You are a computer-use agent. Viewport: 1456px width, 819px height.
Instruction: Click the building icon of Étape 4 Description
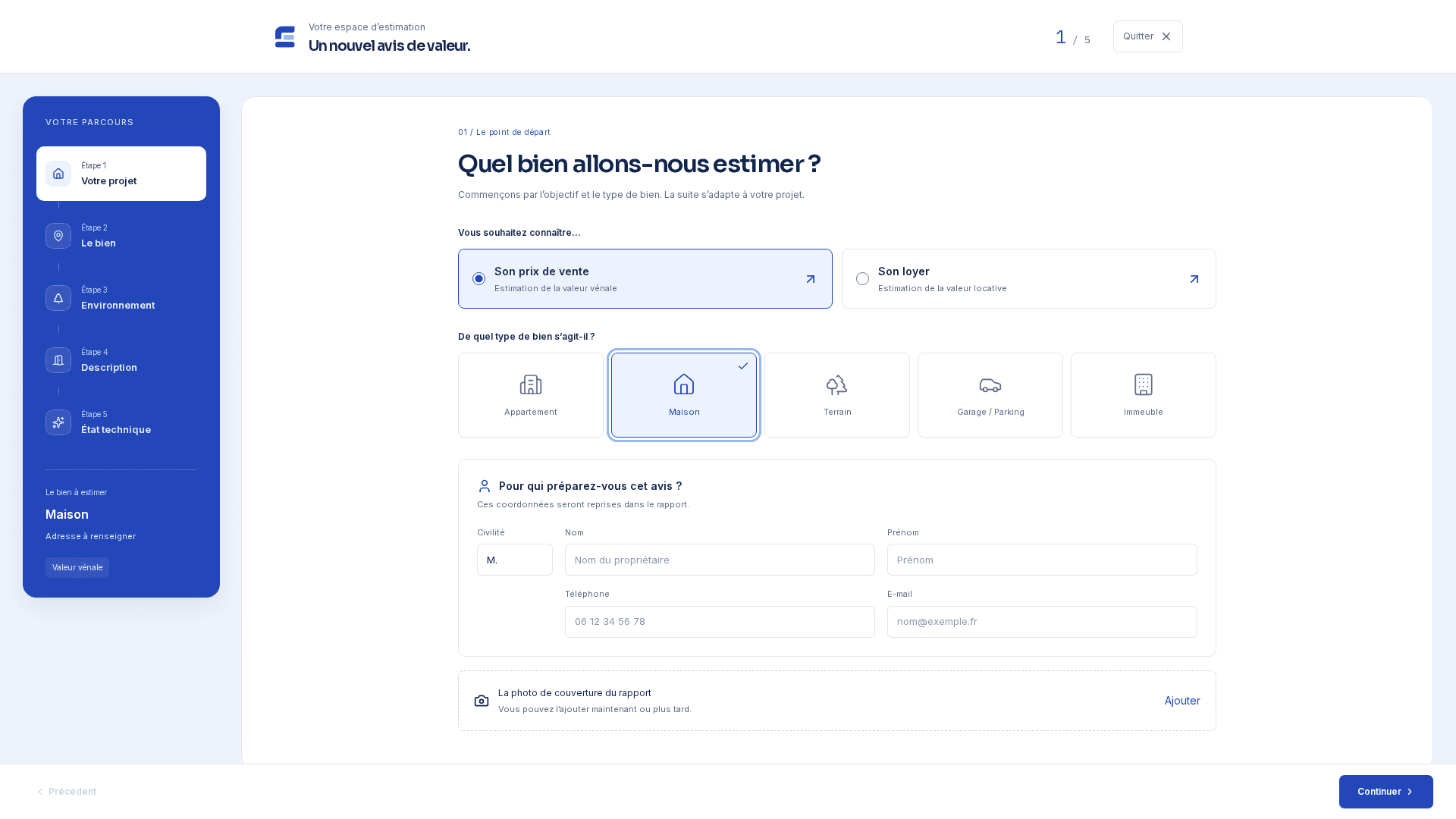click(58, 360)
